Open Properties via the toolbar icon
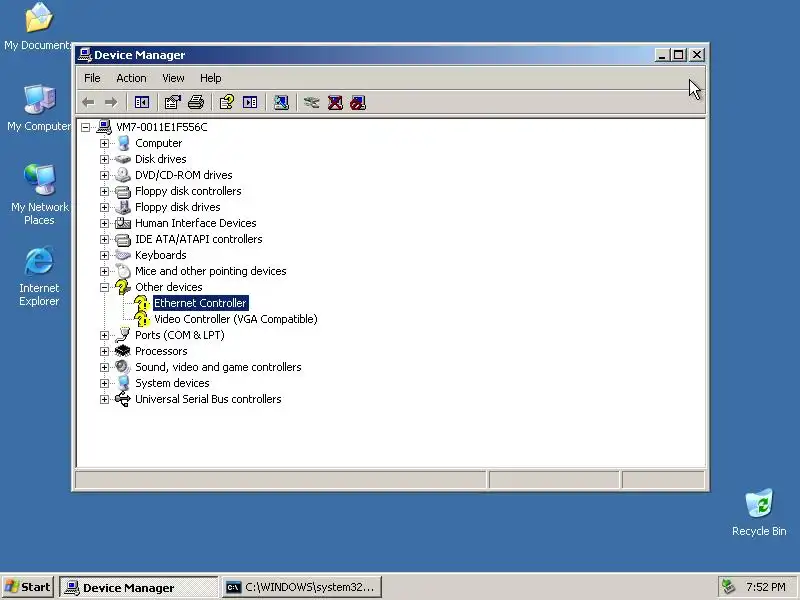The width and height of the screenshot is (800, 600). tap(172, 103)
